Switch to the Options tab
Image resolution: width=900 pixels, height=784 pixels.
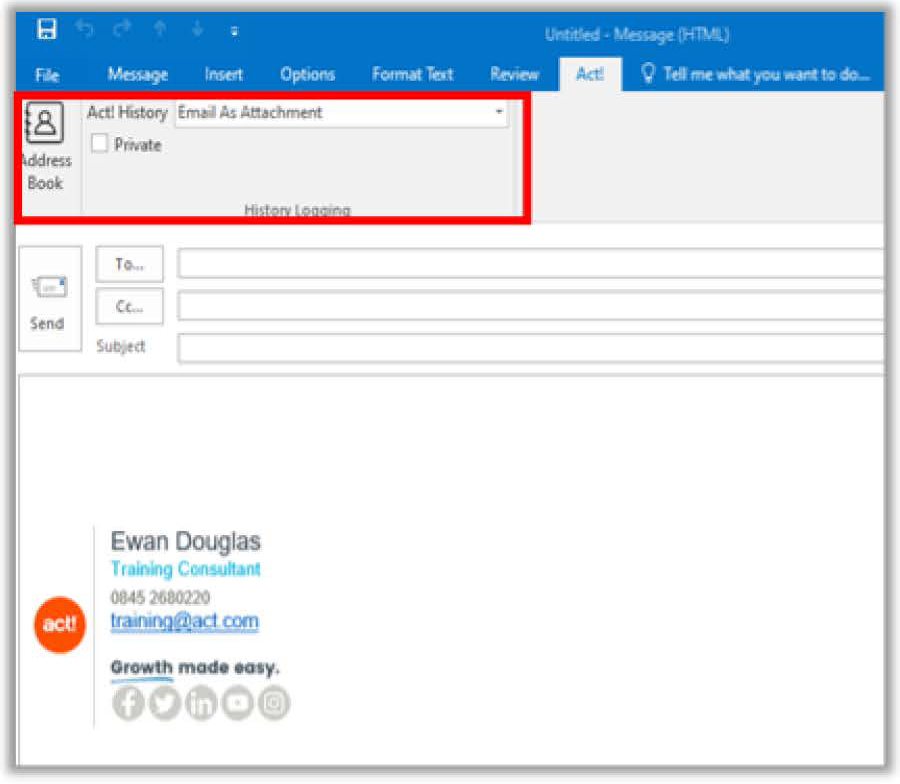tap(307, 74)
